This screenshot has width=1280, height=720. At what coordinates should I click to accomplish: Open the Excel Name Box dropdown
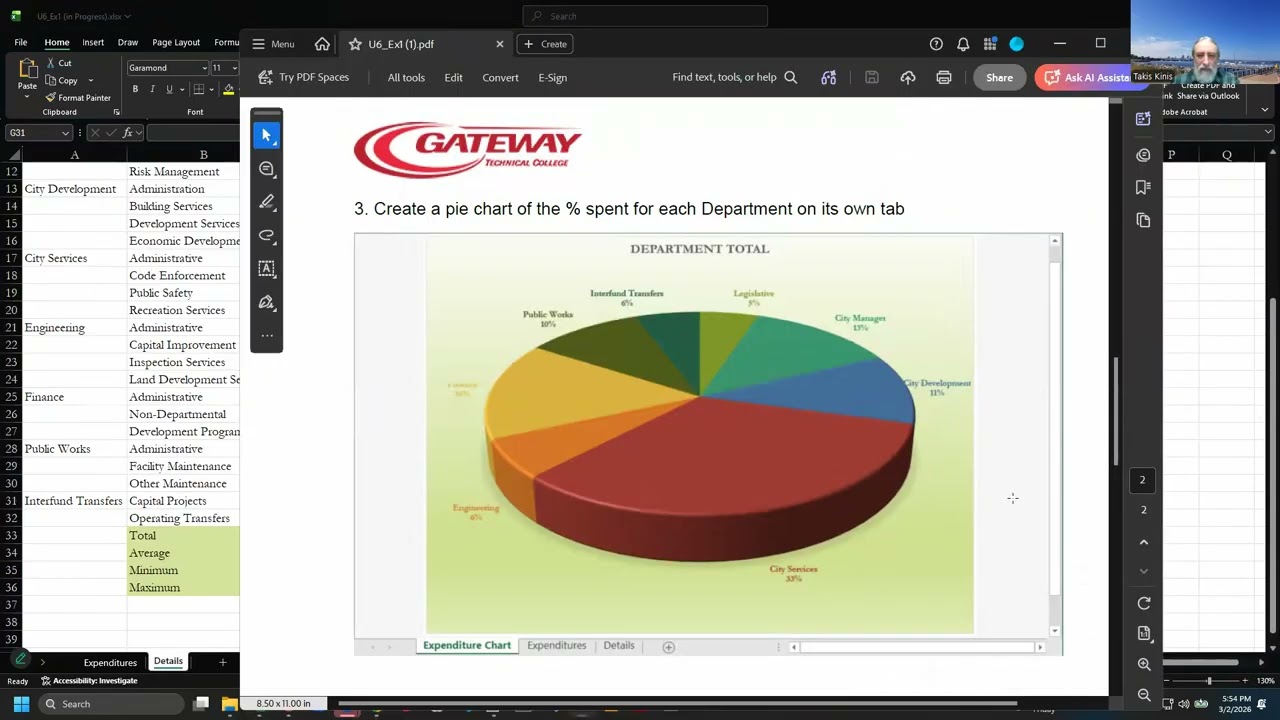click(x=65, y=133)
